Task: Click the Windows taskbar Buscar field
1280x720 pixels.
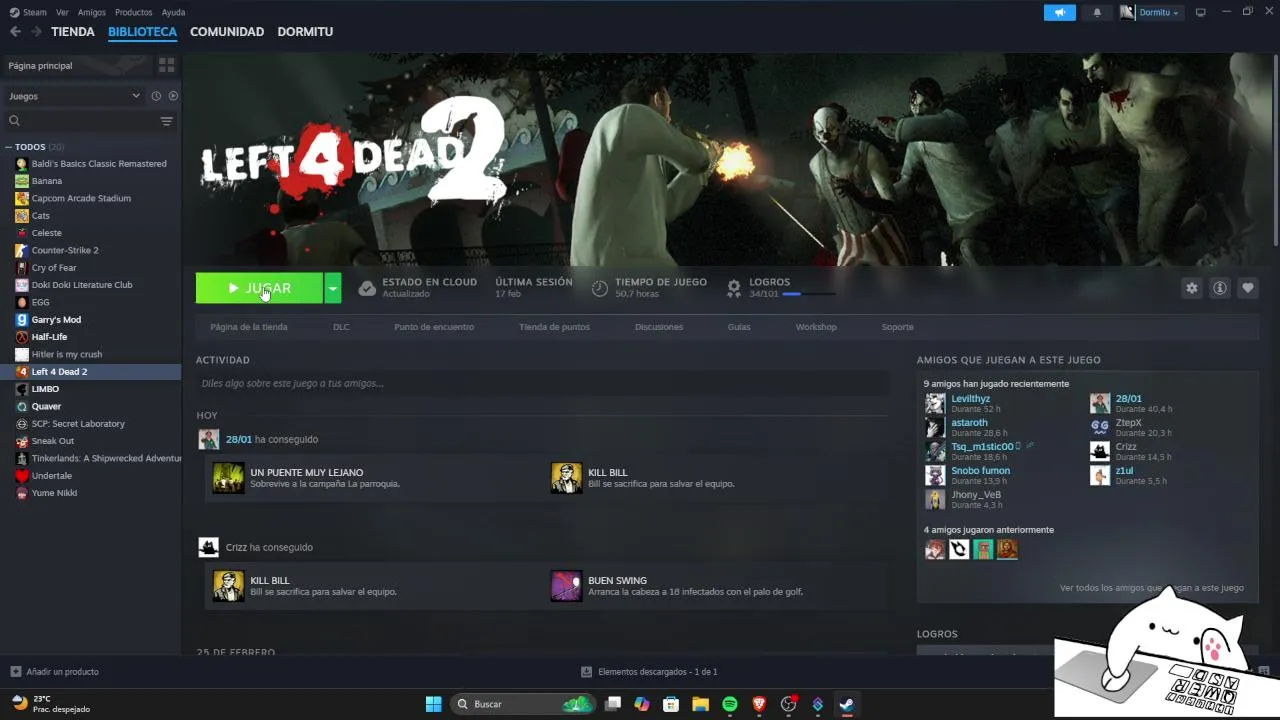Action: (522, 704)
